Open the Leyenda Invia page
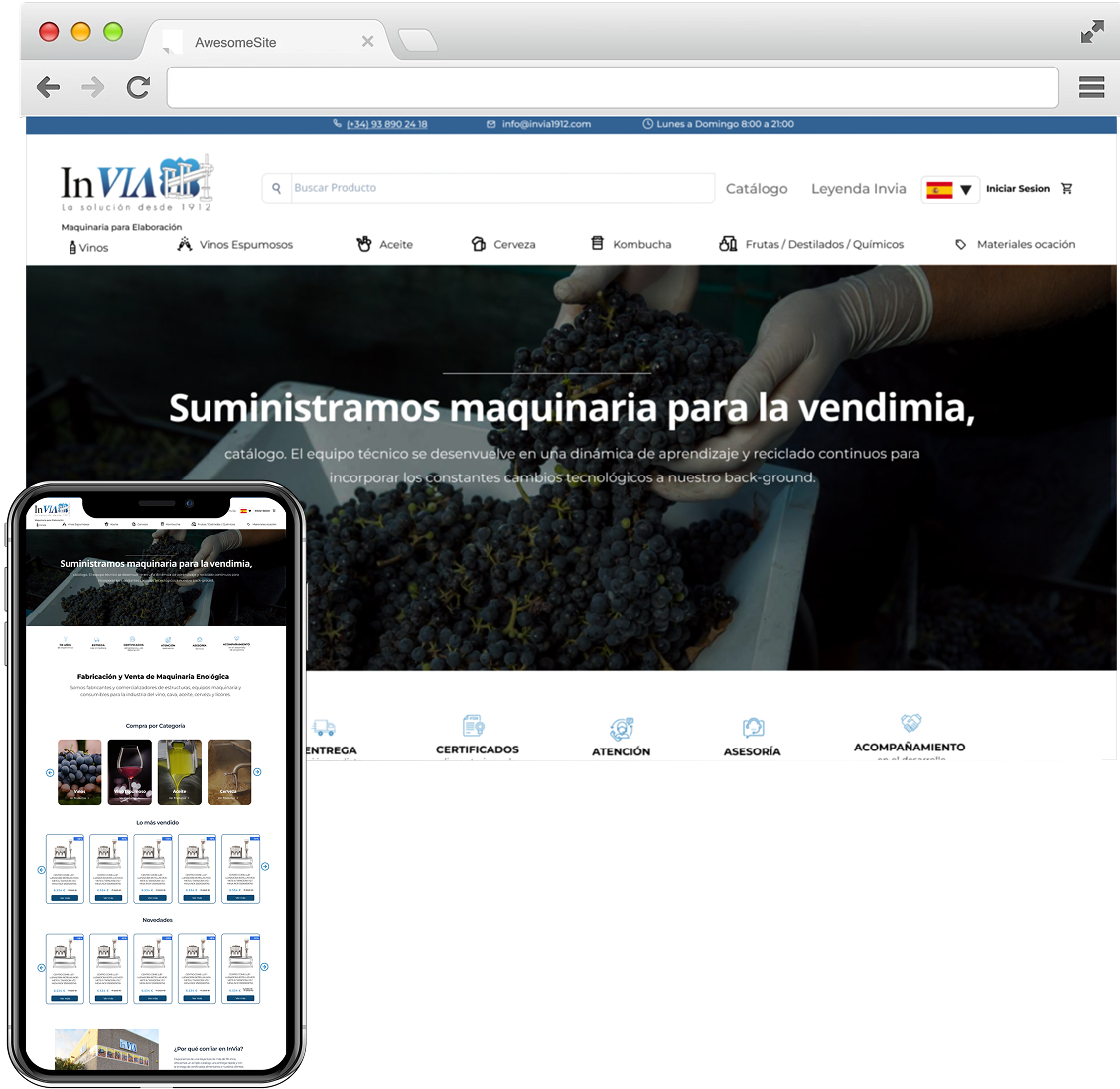Viewport: 1120px width, 1089px height. click(x=858, y=189)
